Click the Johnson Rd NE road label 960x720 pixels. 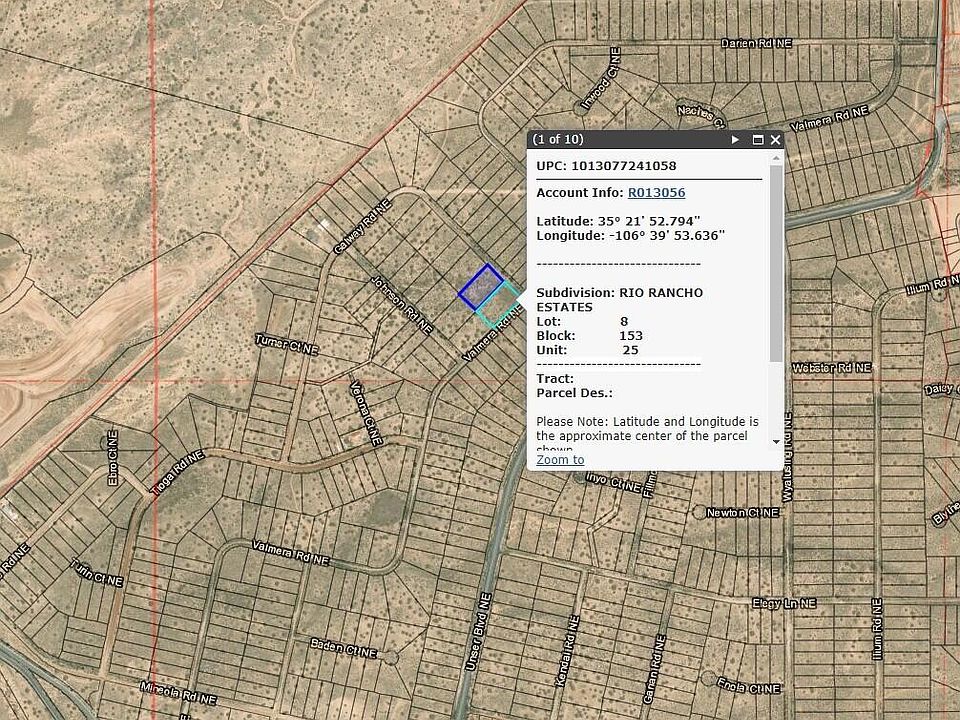(403, 305)
